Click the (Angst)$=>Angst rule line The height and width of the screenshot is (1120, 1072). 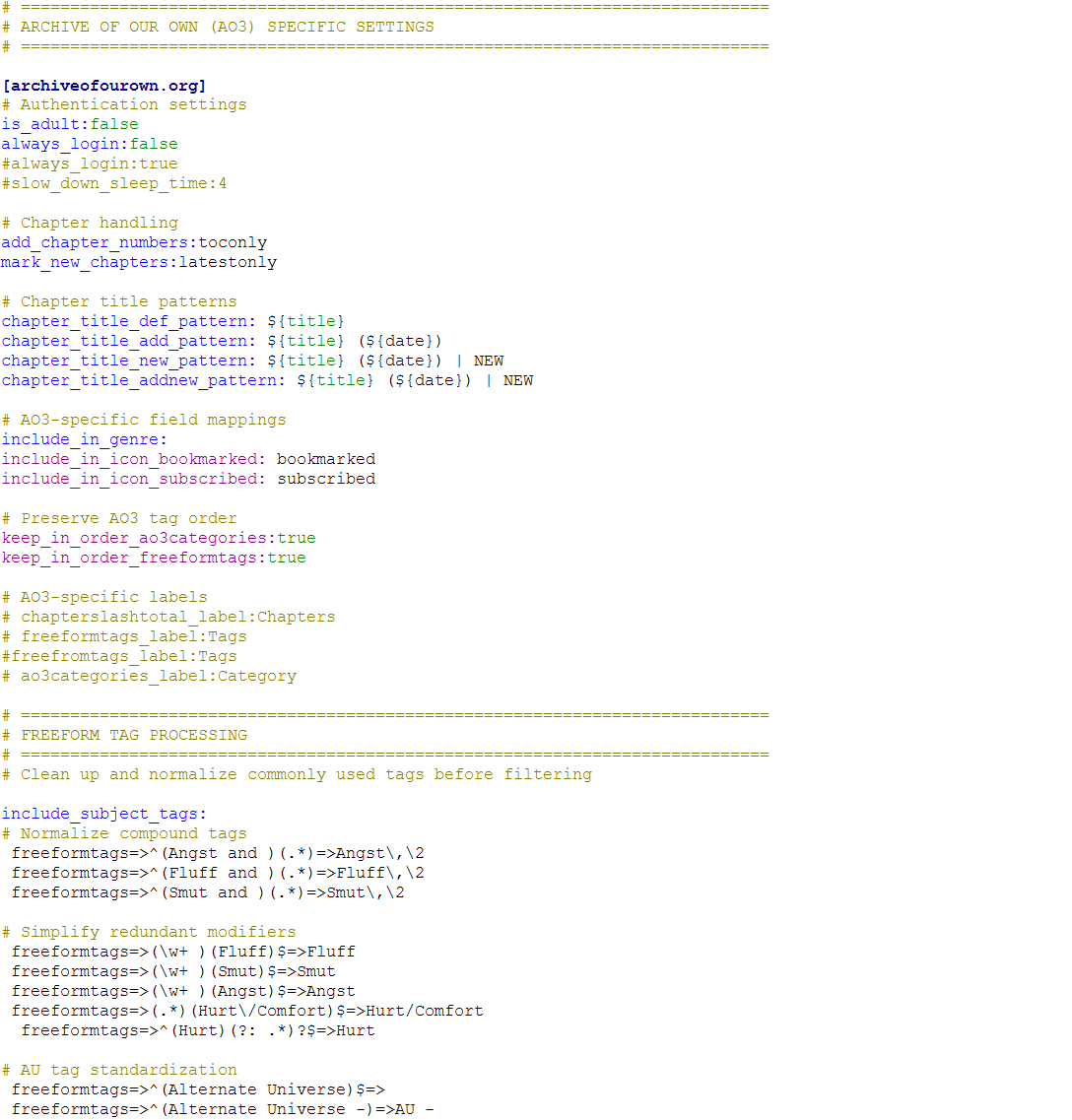pyautogui.click(x=183, y=991)
